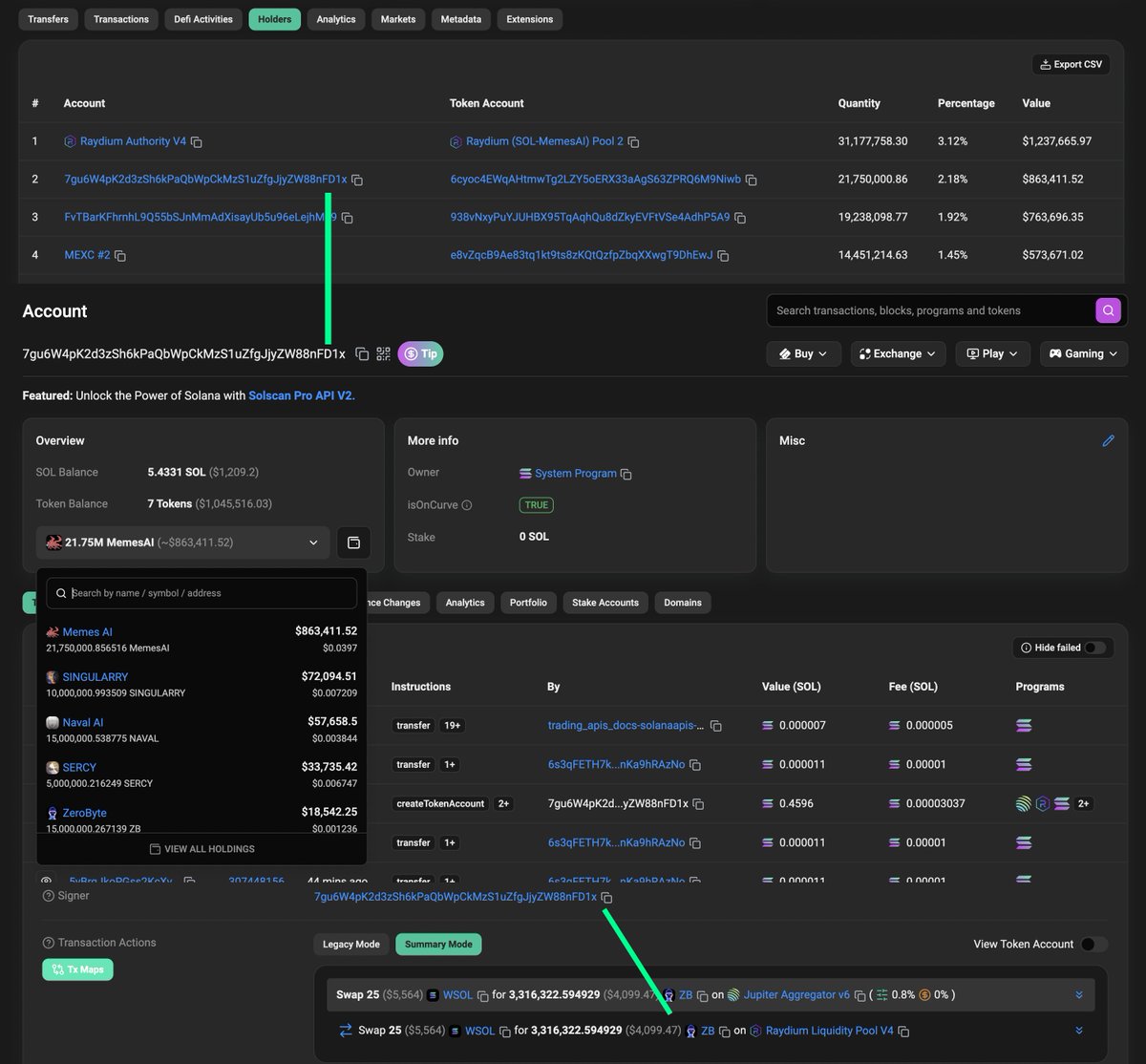Screen dimensions: 1146x1064
Task: Copy the trading_apis_docs-solanaapis address
Action: tap(715, 726)
